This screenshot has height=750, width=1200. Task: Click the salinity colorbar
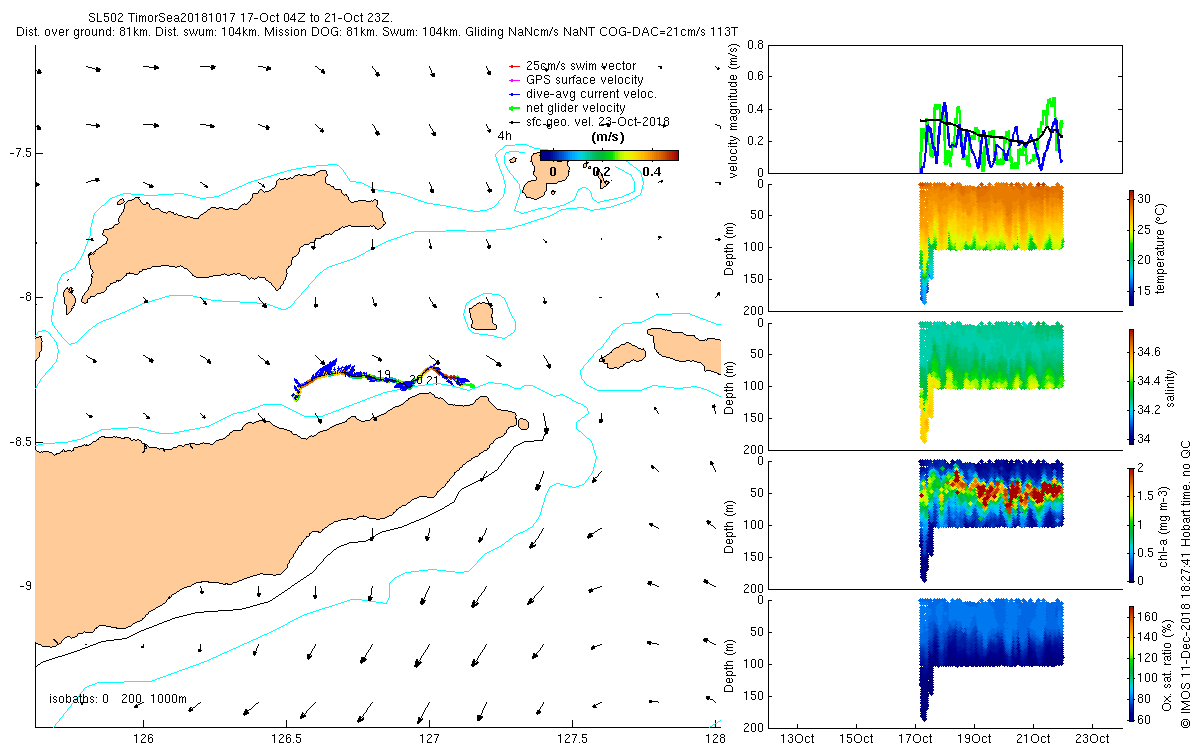pos(1133,385)
